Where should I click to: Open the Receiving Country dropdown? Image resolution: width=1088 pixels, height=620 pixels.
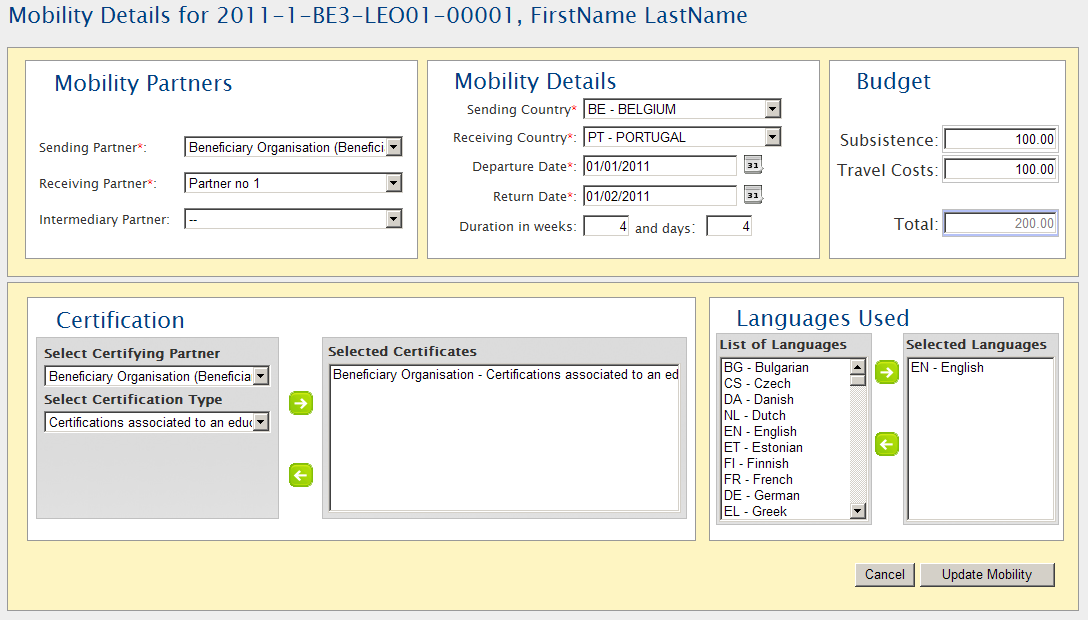click(x=772, y=137)
